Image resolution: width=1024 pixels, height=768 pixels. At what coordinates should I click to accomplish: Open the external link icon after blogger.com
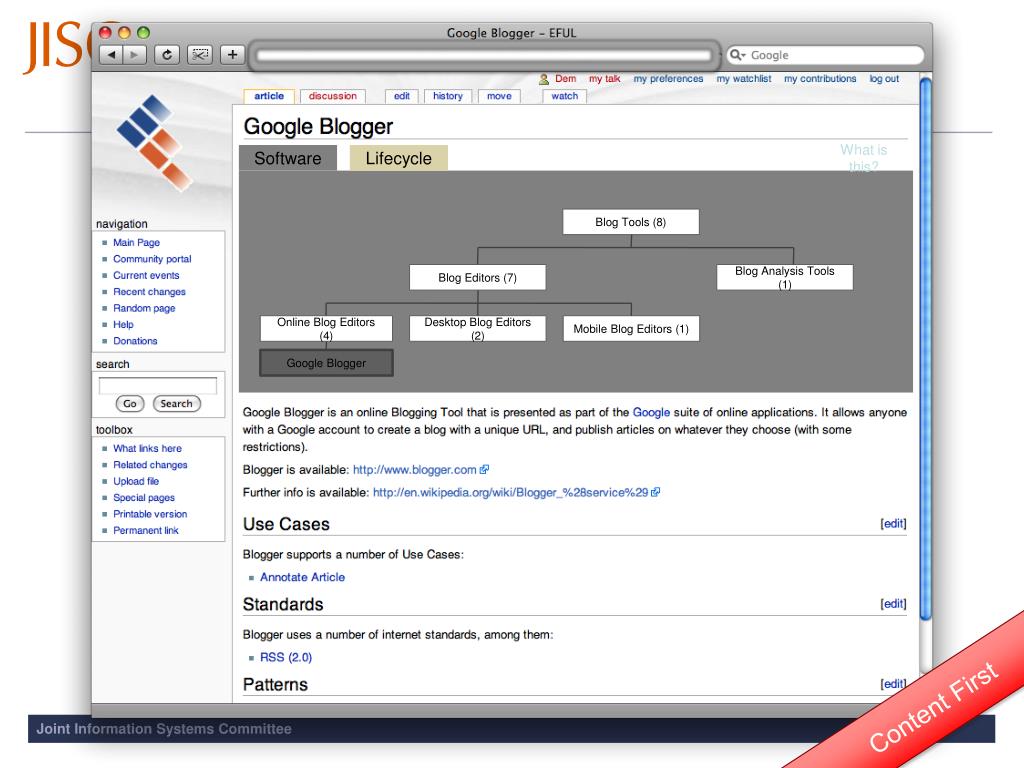tap(484, 470)
